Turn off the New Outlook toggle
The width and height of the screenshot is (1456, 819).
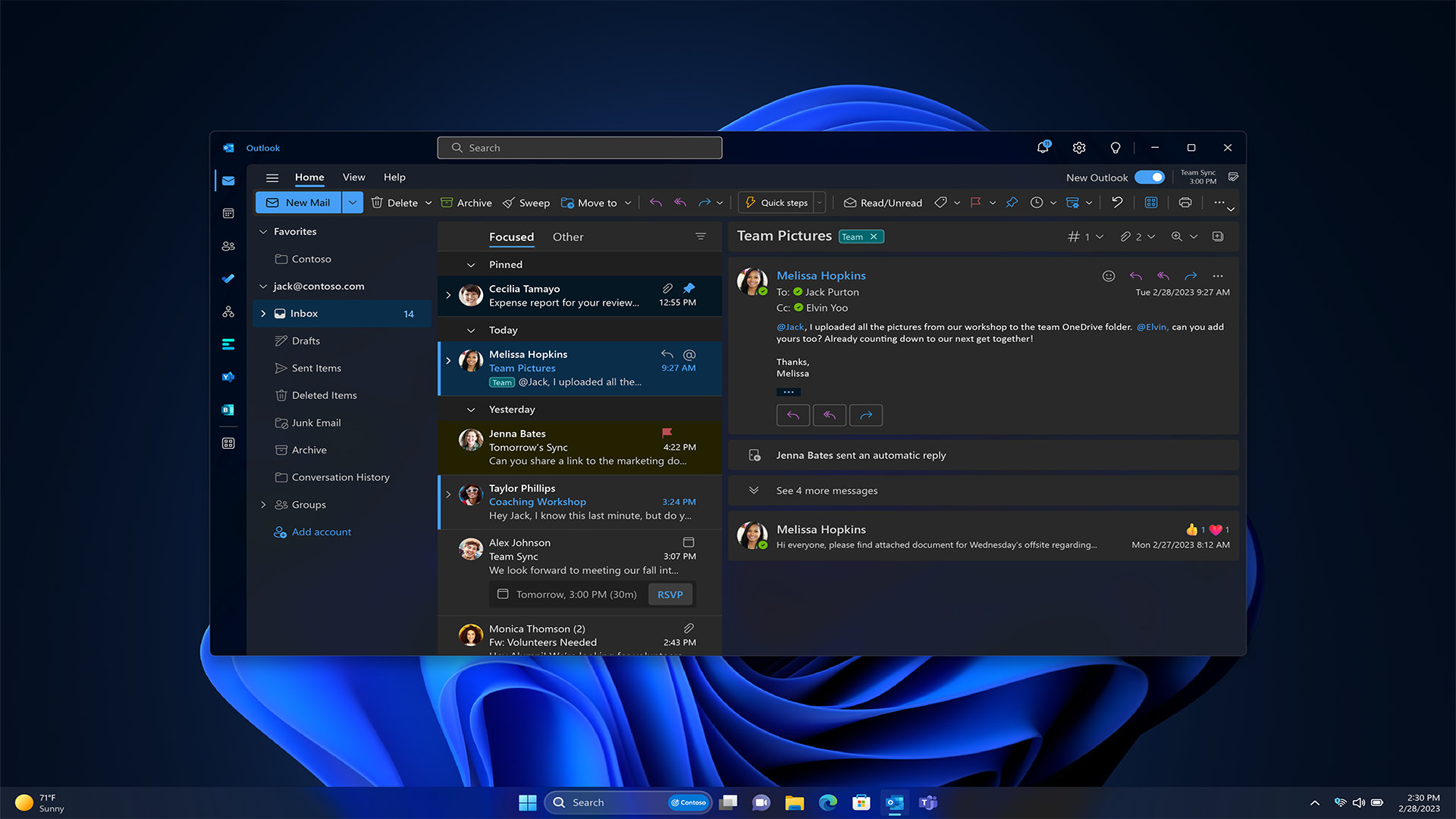pos(1150,177)
